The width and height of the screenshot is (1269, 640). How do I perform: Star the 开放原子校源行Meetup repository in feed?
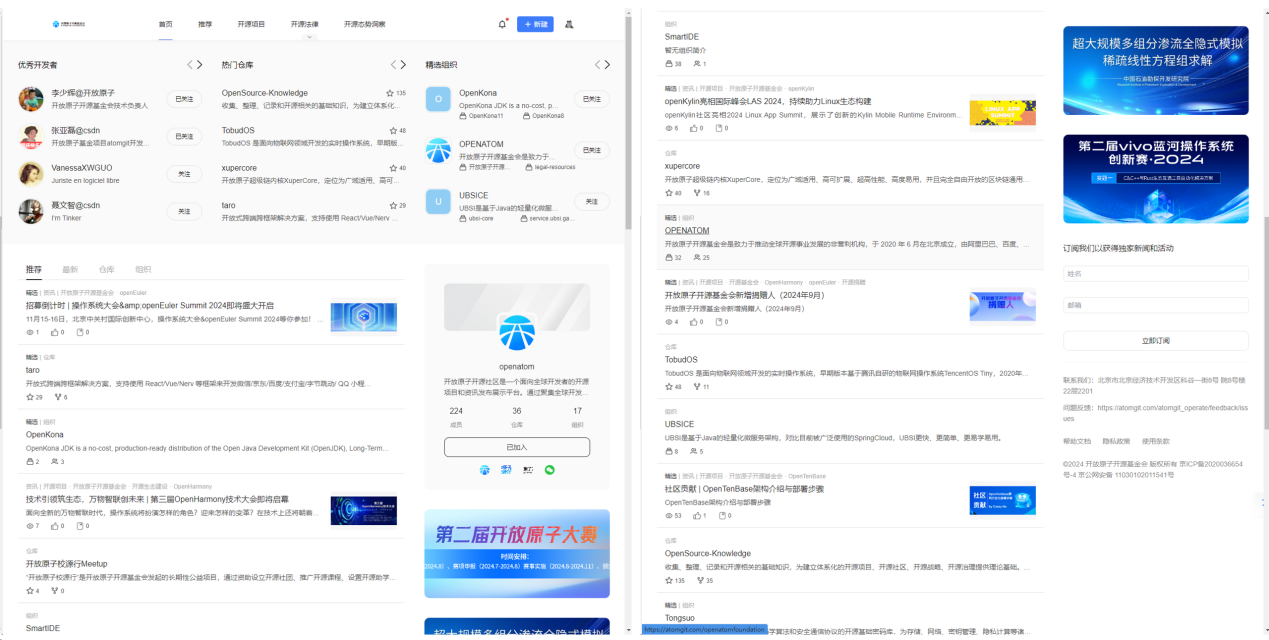[29, 590]
